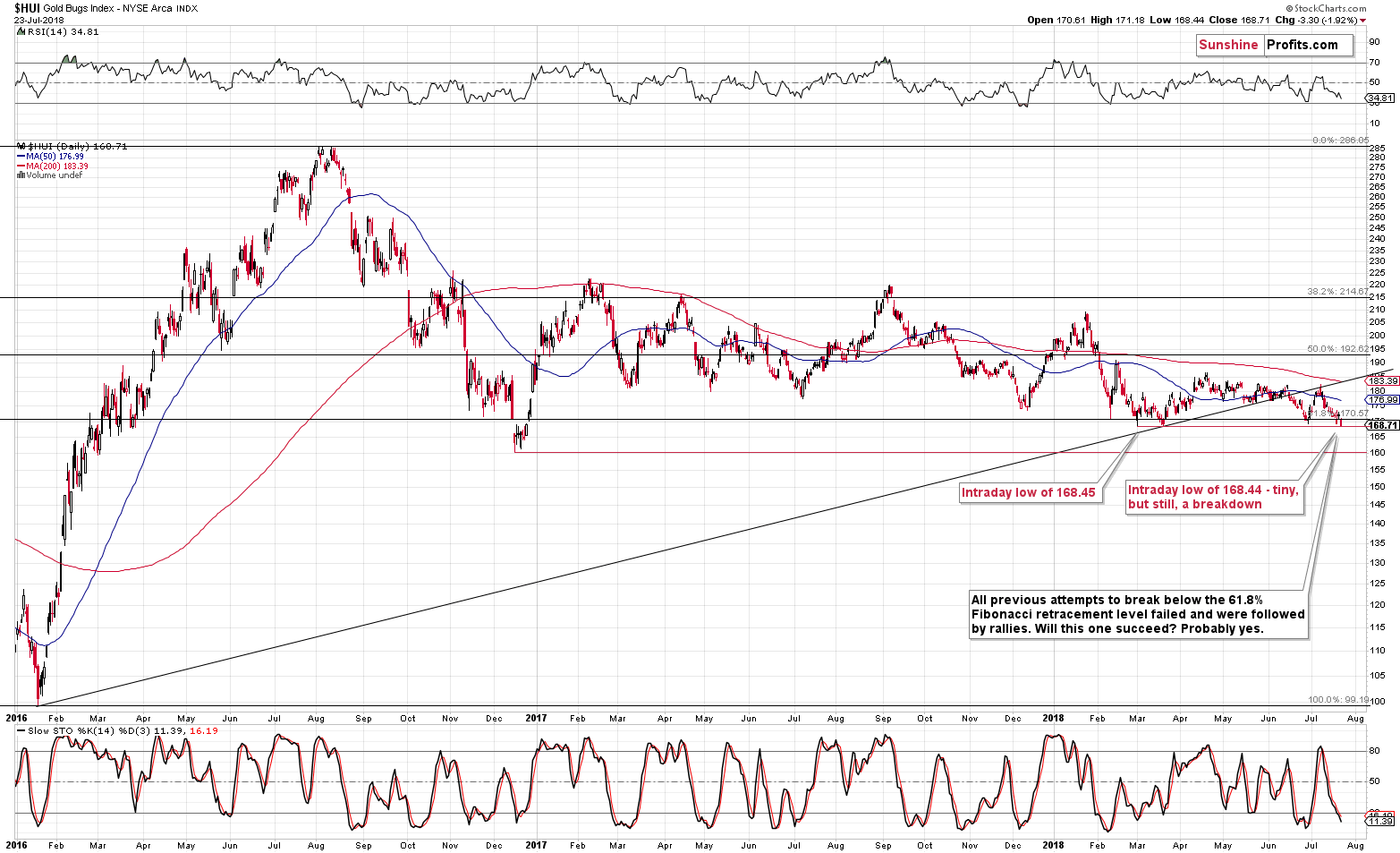
Task: Click the 2016 year label under price chart
Action: [16, 718]
